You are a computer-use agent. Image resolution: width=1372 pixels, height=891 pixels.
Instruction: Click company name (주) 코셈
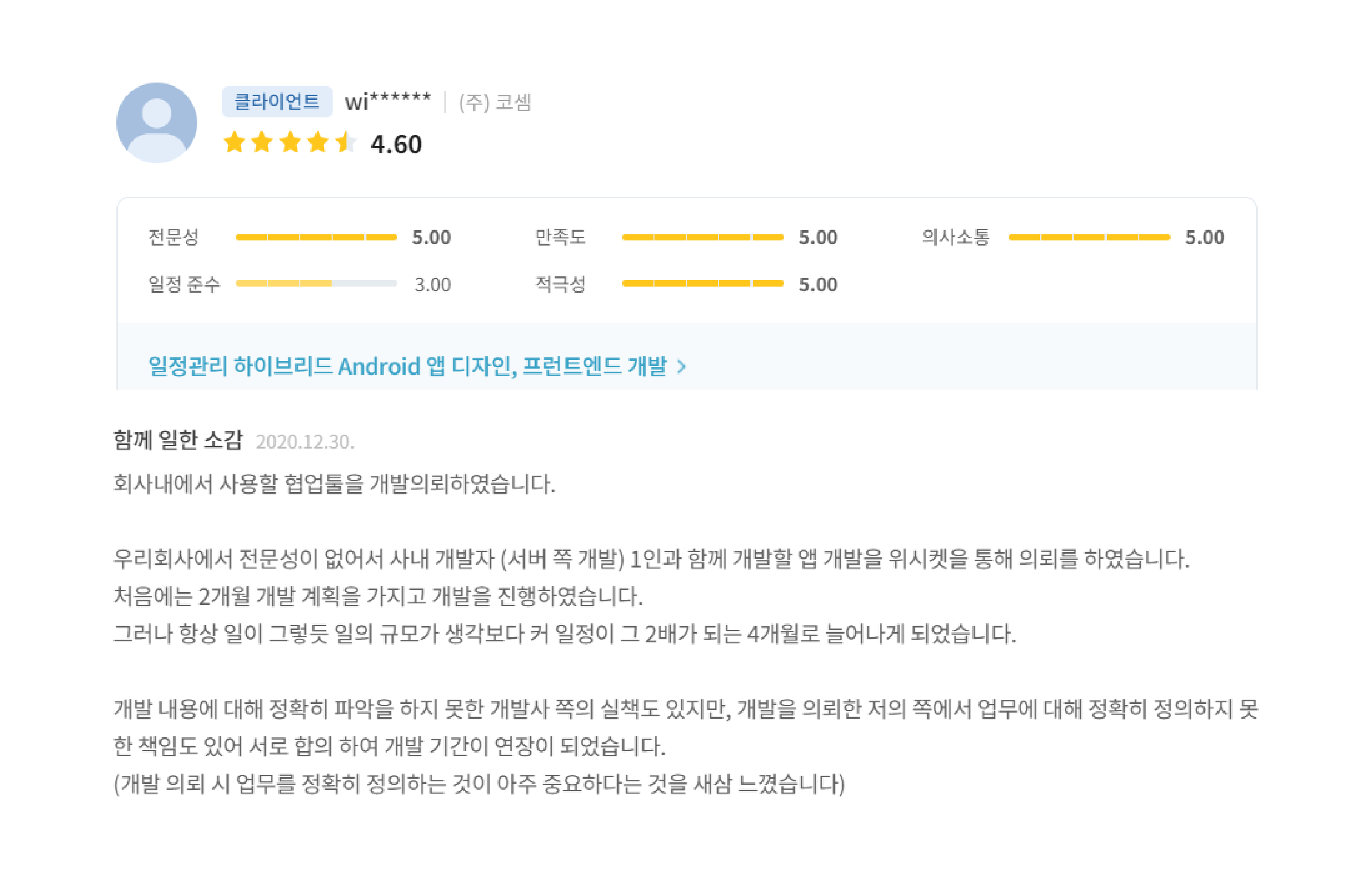(495, 103)
